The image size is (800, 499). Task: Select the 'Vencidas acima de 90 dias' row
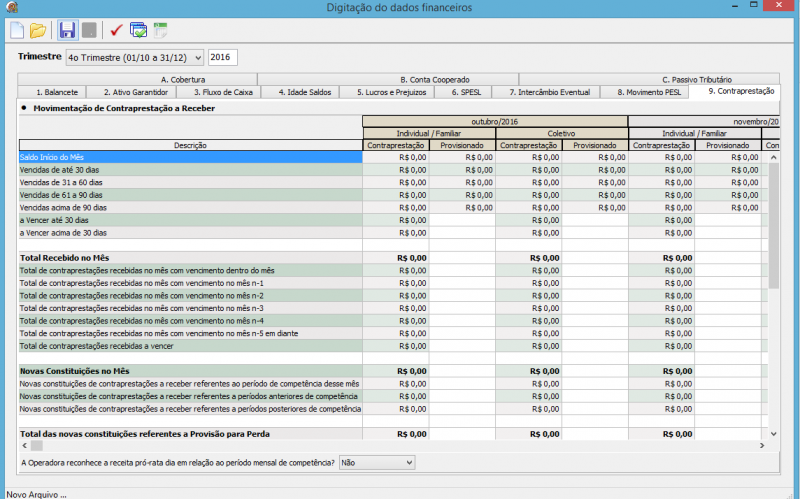tap(191, 208)
